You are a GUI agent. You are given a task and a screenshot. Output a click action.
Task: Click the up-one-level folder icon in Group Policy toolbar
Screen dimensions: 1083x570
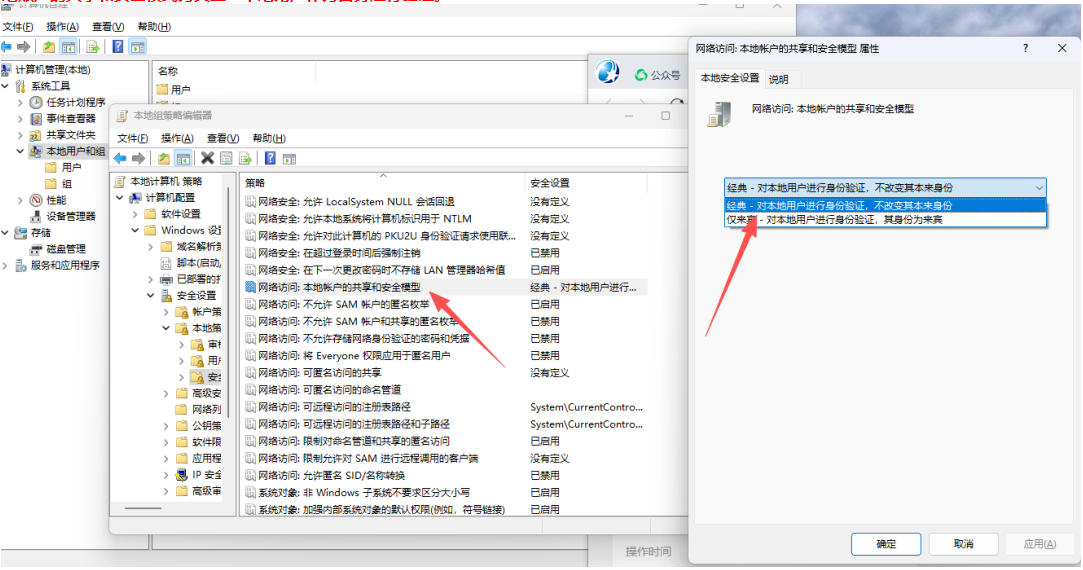(162, 158)
